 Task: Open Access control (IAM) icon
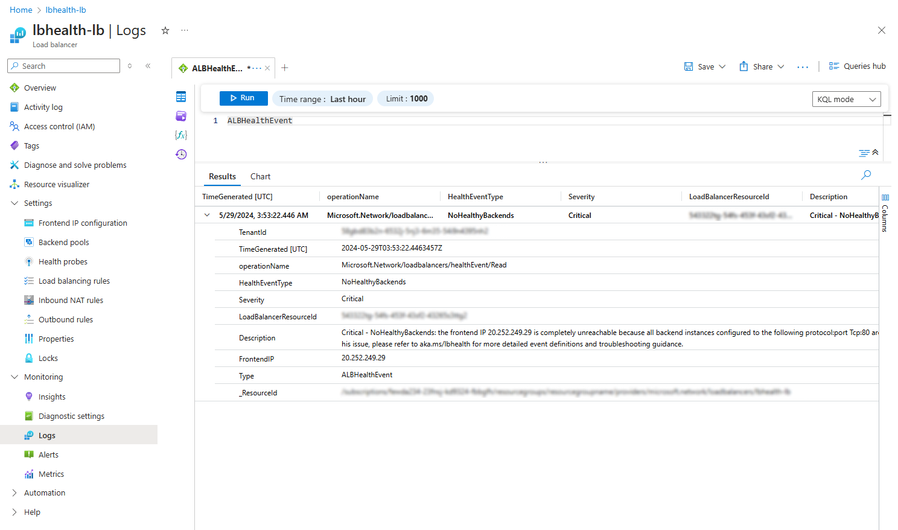point(14,126)
